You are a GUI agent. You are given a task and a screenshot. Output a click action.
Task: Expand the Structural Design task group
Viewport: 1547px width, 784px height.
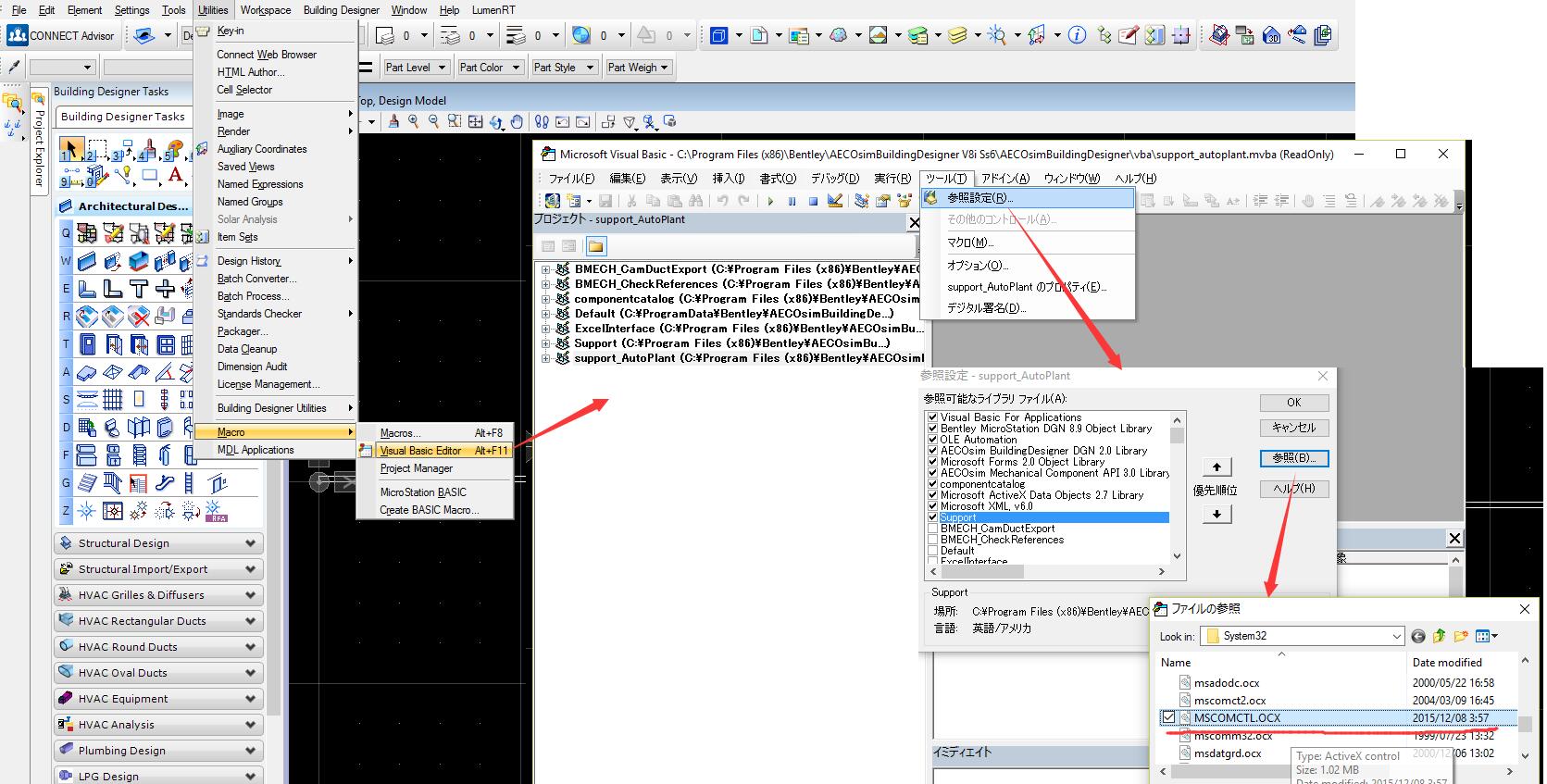click(158, 543)
